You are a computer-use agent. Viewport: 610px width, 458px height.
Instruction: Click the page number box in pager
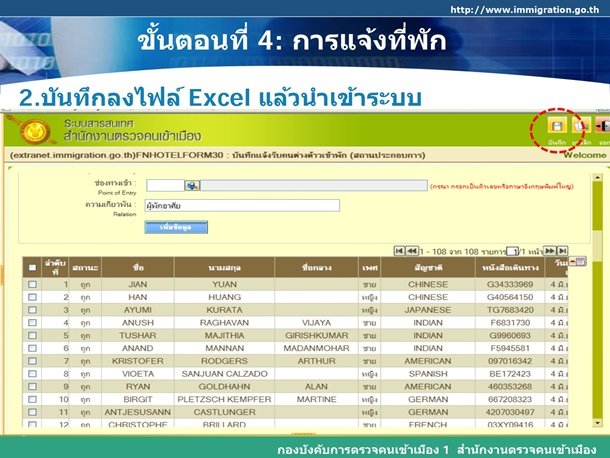pos(512,251)
